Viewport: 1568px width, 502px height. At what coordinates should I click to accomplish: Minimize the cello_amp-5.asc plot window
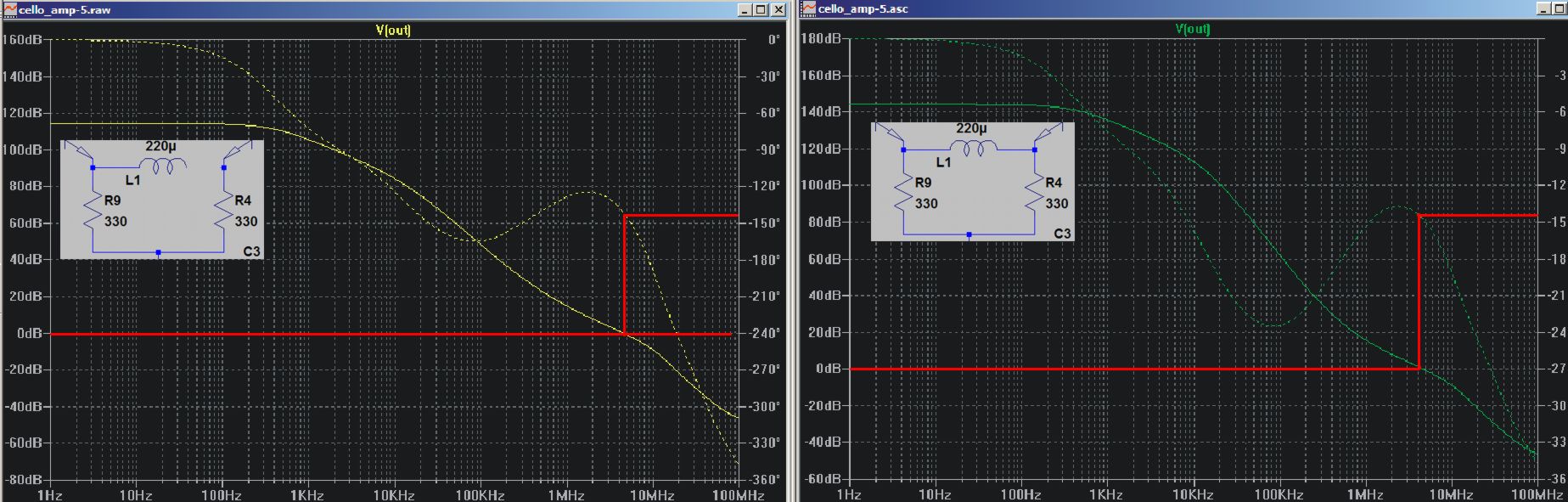[1545, 8]
